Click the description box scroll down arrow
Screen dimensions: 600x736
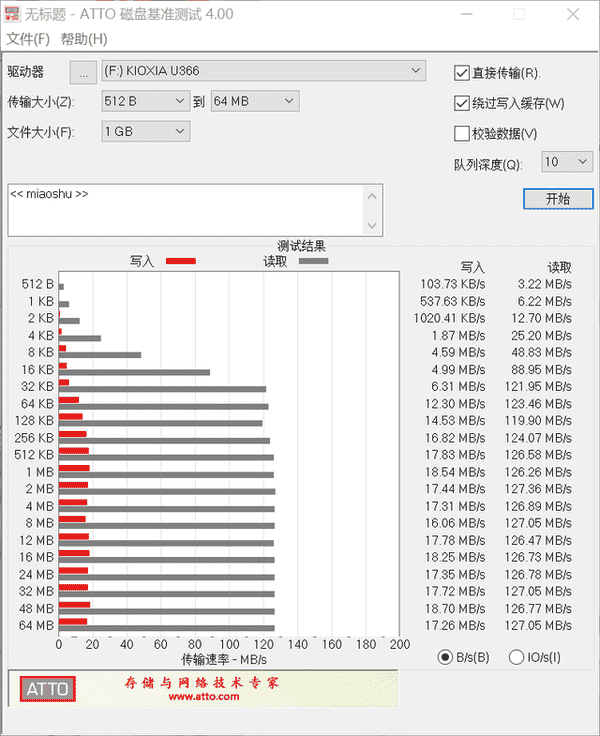point(372,225)
